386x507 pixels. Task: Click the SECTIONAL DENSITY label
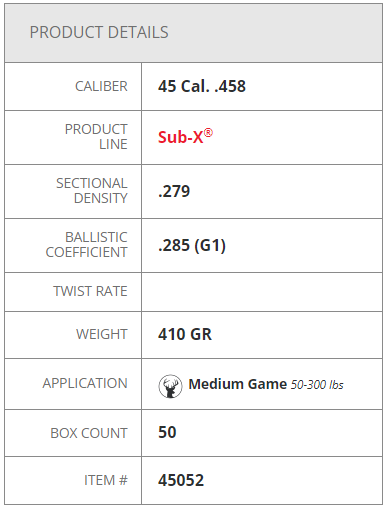pos(92,191)
